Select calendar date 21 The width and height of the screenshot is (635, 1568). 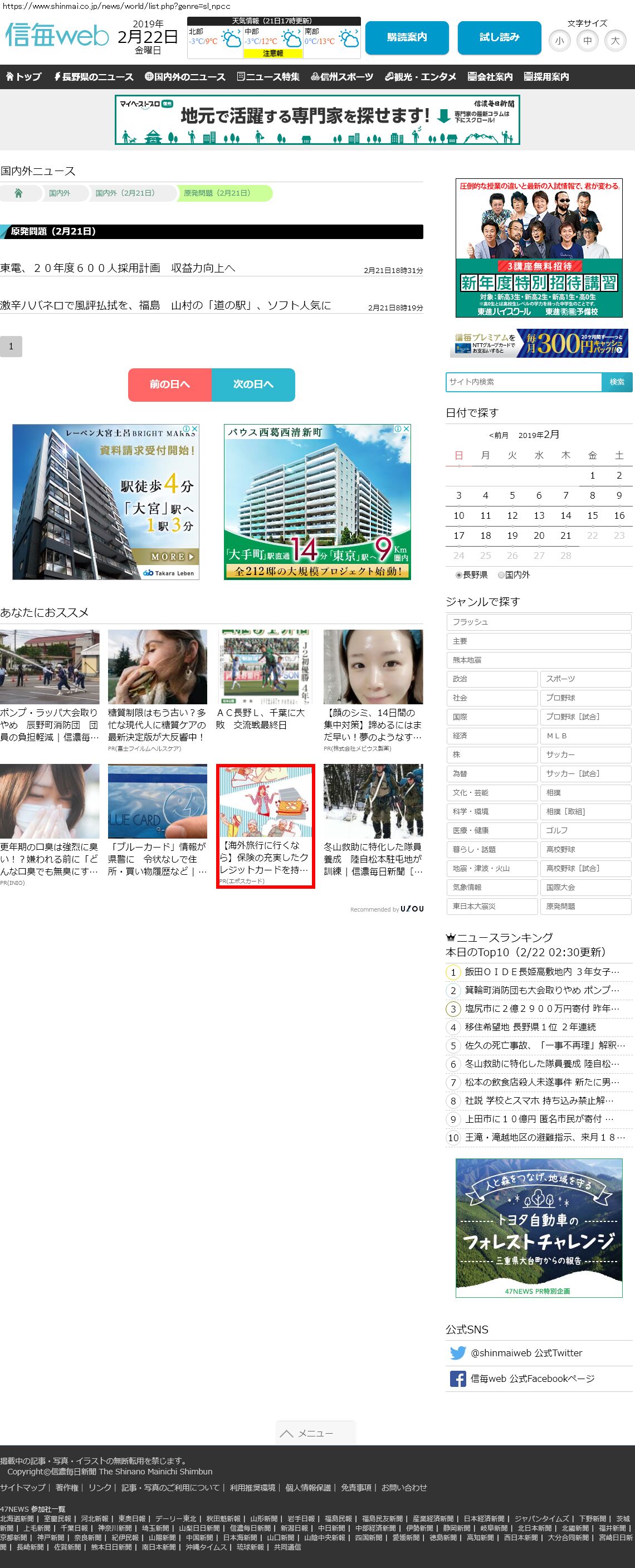(566, 535)
